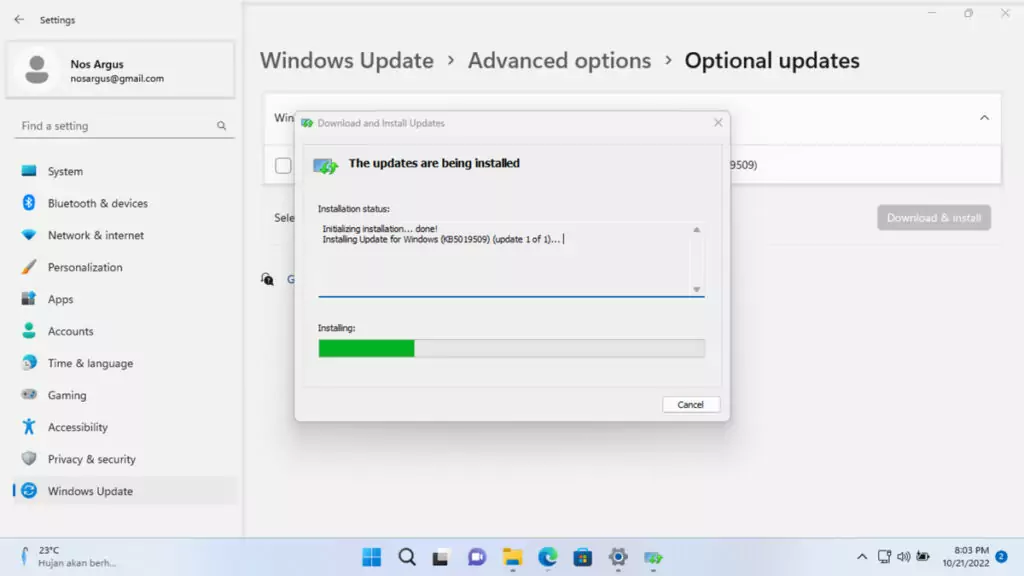Click the Personalization paintbrush icon
Image resolution: width=1024 pixels, height=576 pixels.
[29, 266]
